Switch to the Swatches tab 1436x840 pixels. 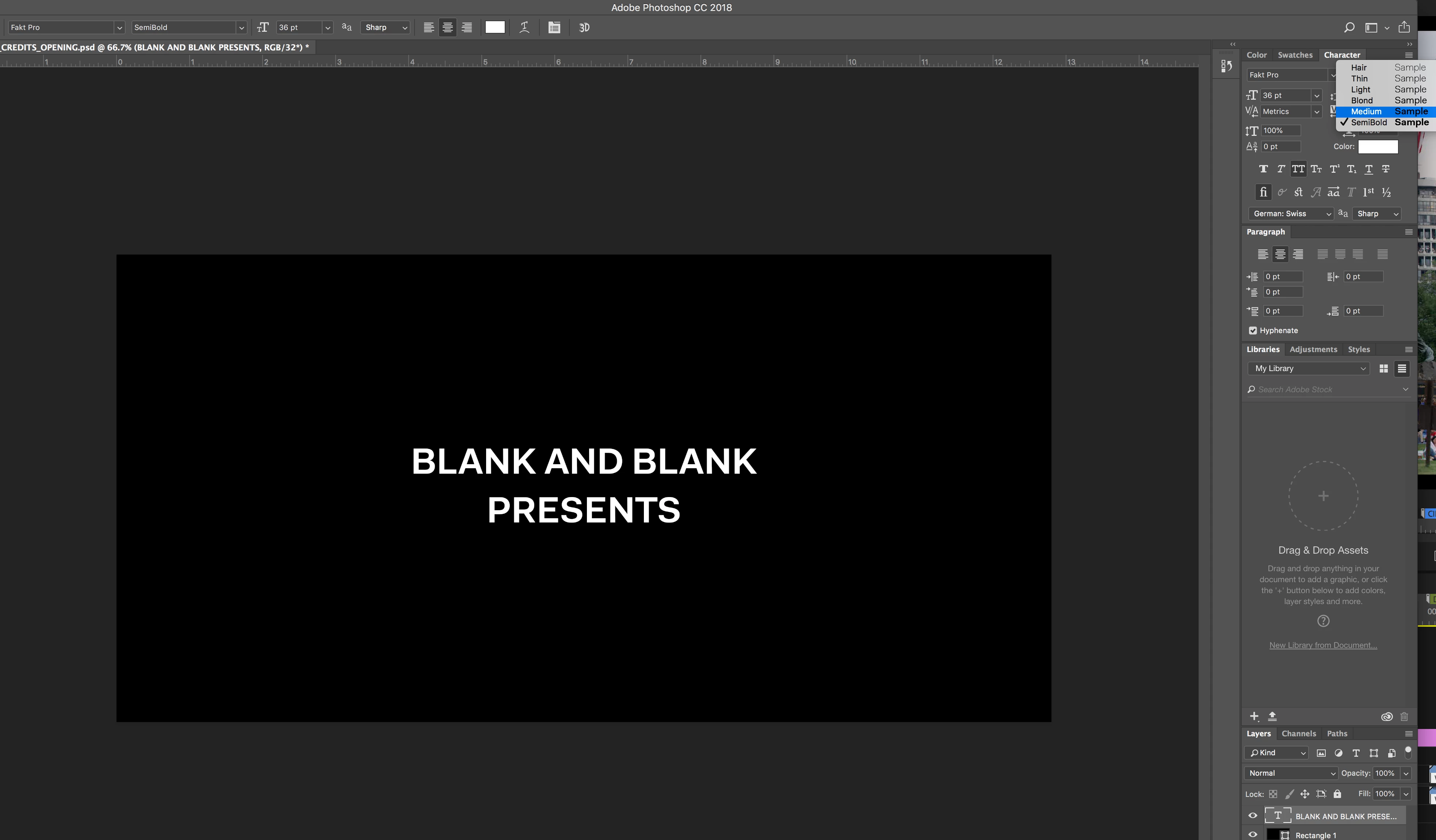pyautogui.click(x=1295, y=55)
